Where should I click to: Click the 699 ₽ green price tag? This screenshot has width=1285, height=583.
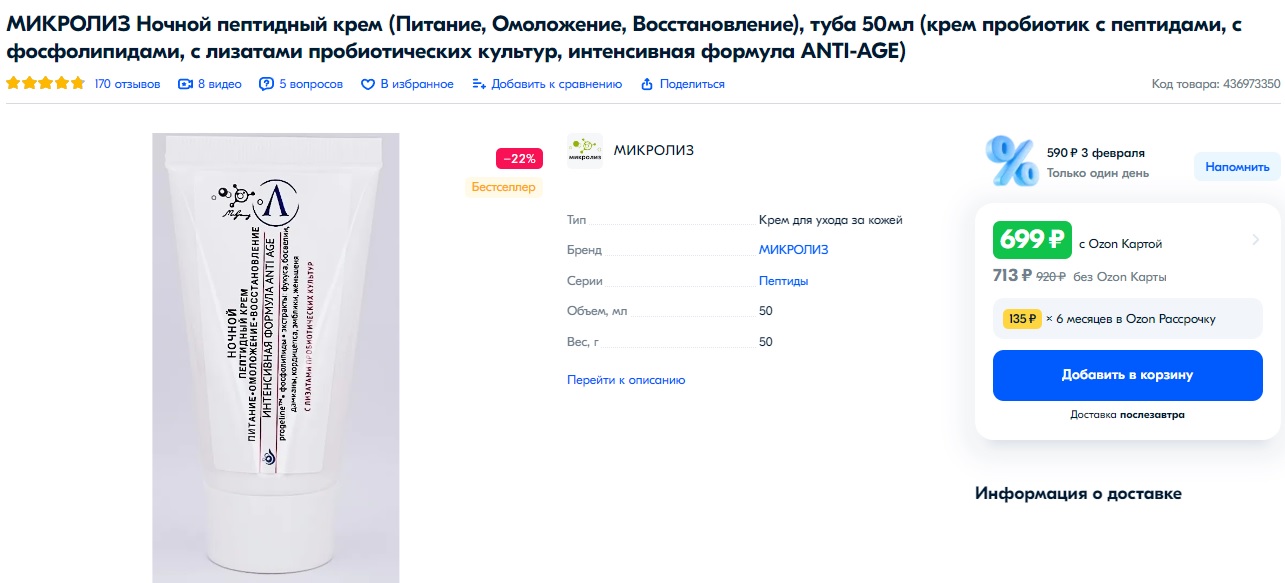click(1031, 240)
